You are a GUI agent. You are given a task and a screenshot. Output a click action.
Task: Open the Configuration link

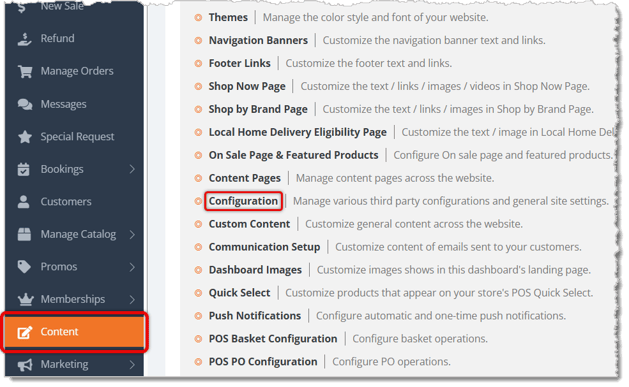[x=243, y=201]
